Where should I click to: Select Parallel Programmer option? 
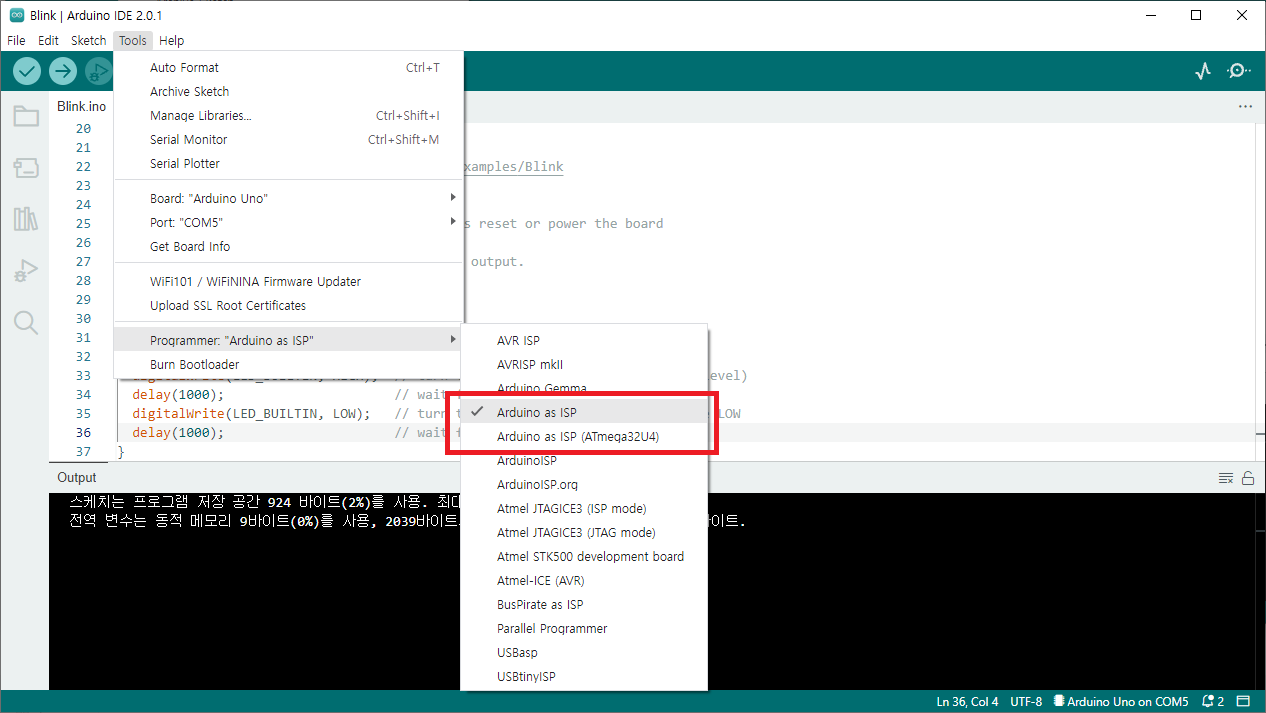click(584, 629)
